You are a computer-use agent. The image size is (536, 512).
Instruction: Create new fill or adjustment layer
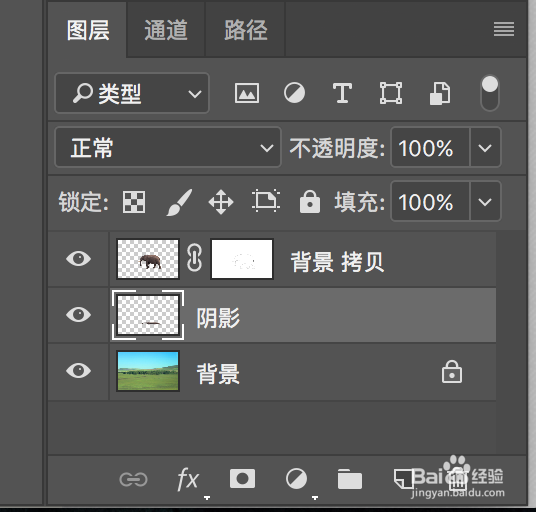(x=296, y=479)
